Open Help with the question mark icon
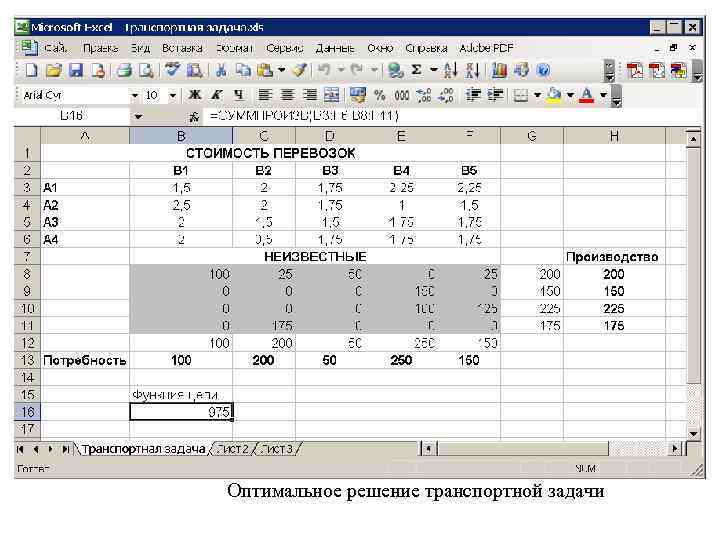The width and height of the screenshot is (720, 540). click(543, 70)
